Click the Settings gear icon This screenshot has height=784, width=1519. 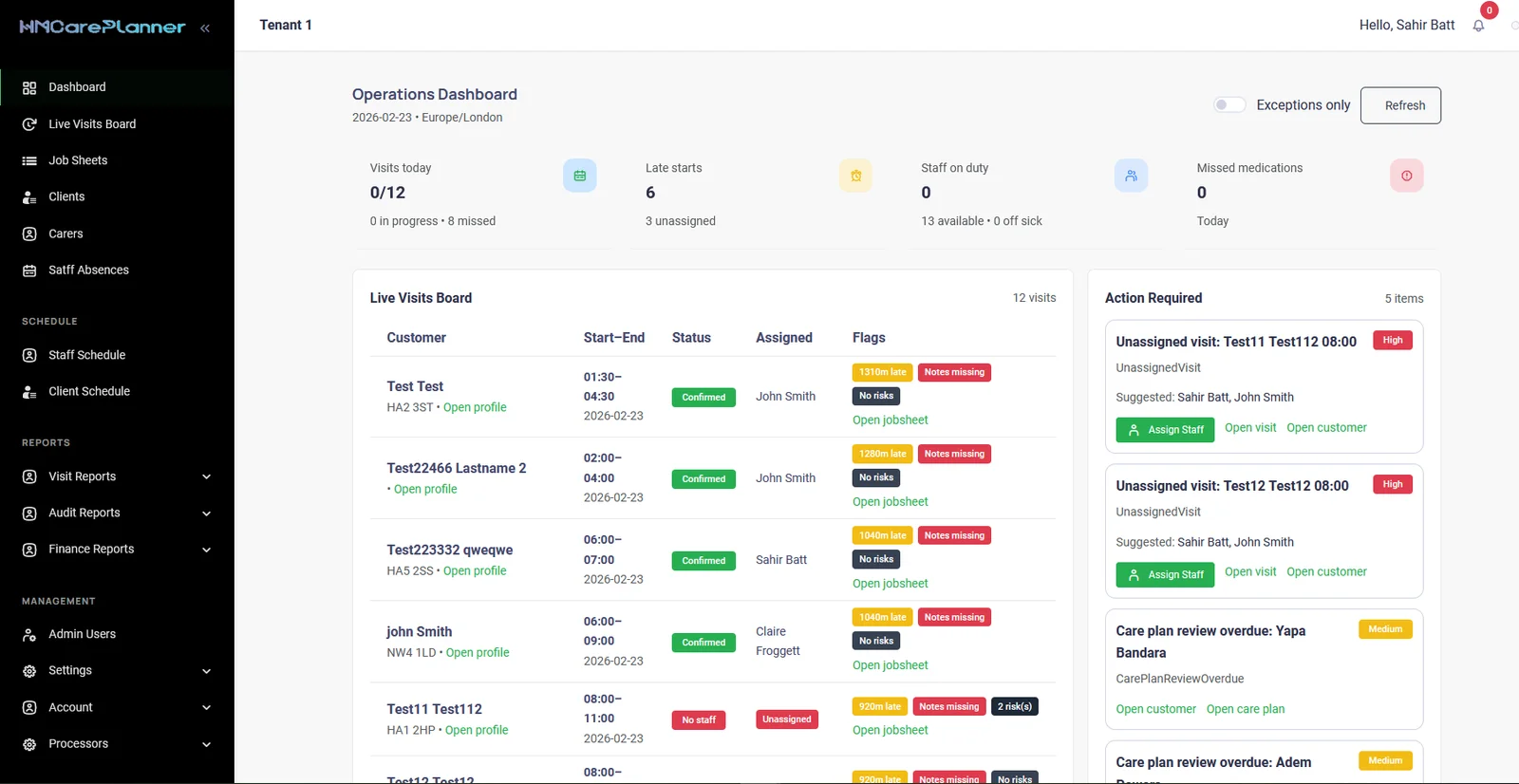coord(29,671)
